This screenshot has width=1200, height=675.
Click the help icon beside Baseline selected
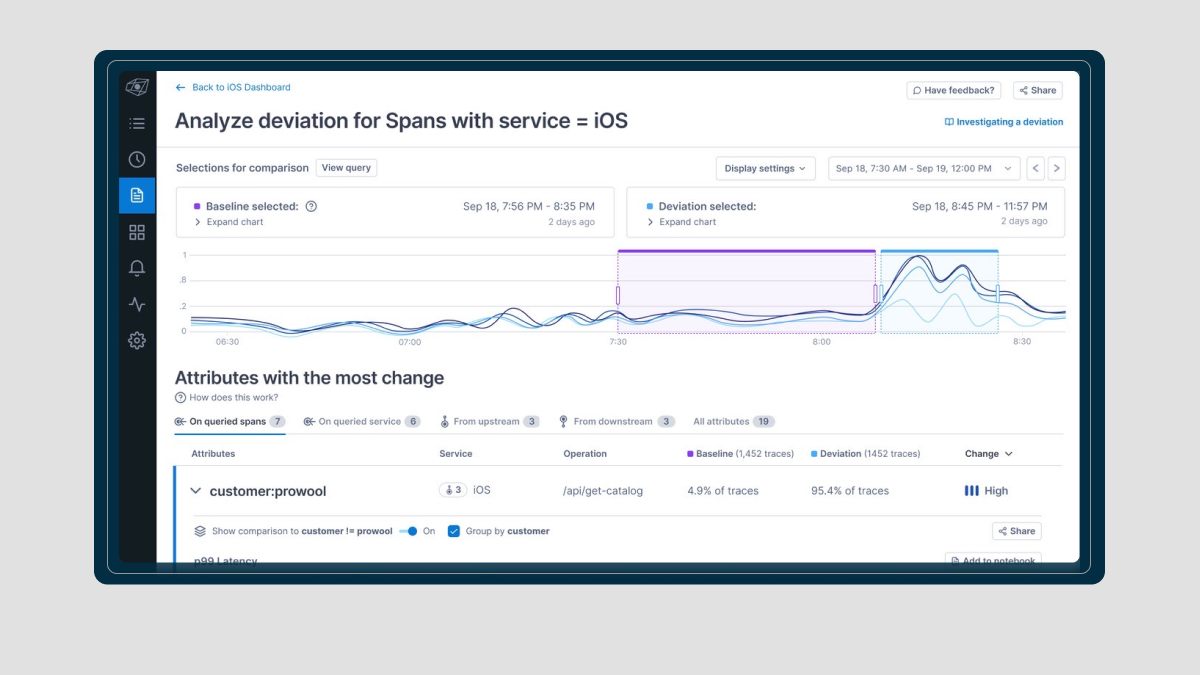(311, 206)
